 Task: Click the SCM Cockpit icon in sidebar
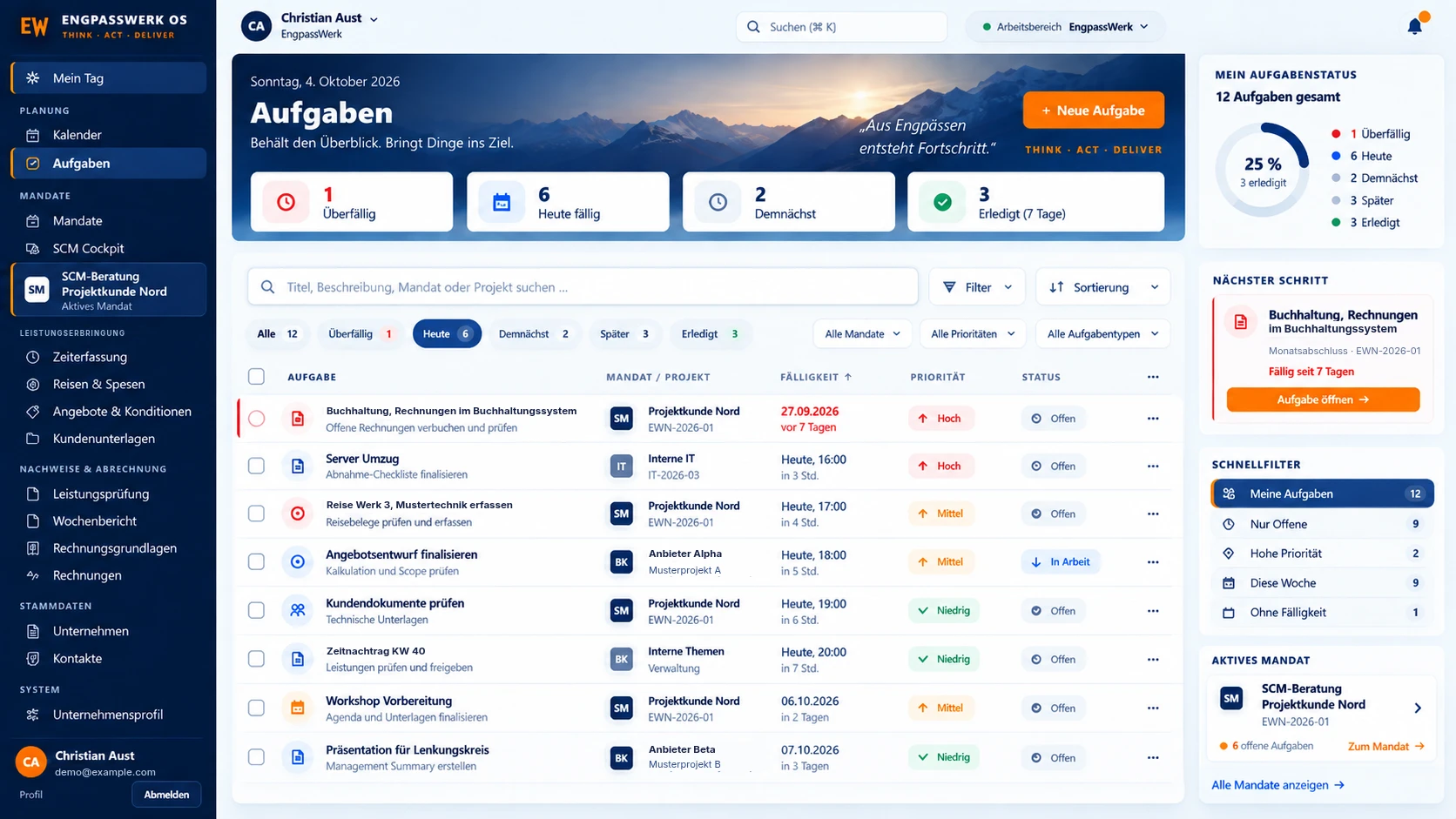point(33,249)
